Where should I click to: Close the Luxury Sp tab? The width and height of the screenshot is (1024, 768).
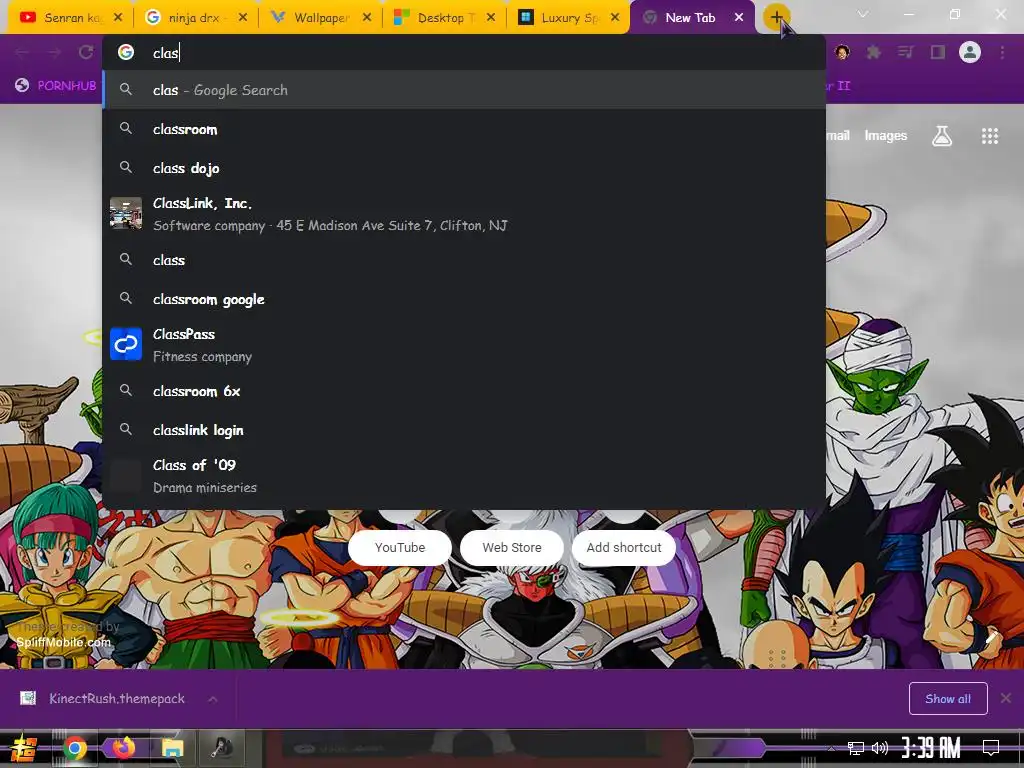(615, 18)
